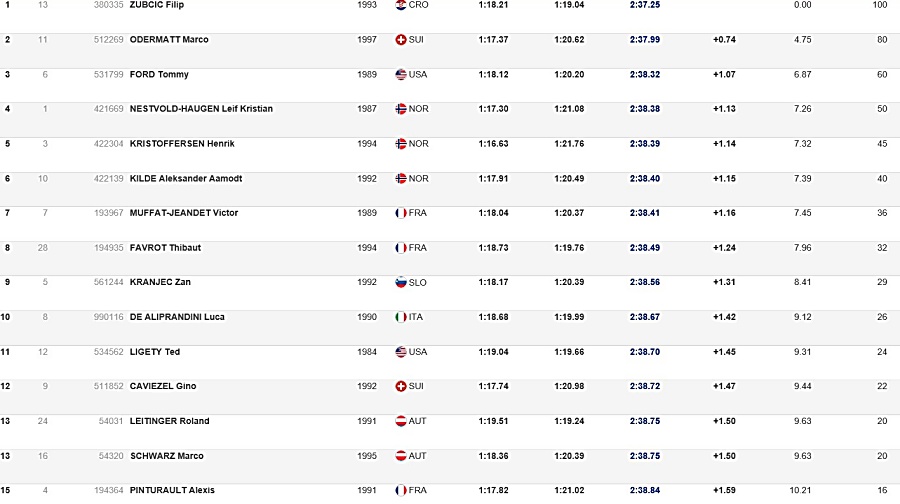Click the Croatia flag icon beside CRO

pos(401,5)
